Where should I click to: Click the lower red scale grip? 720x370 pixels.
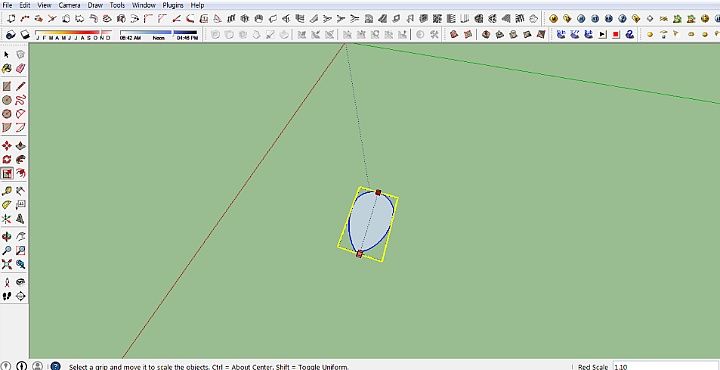359,254
